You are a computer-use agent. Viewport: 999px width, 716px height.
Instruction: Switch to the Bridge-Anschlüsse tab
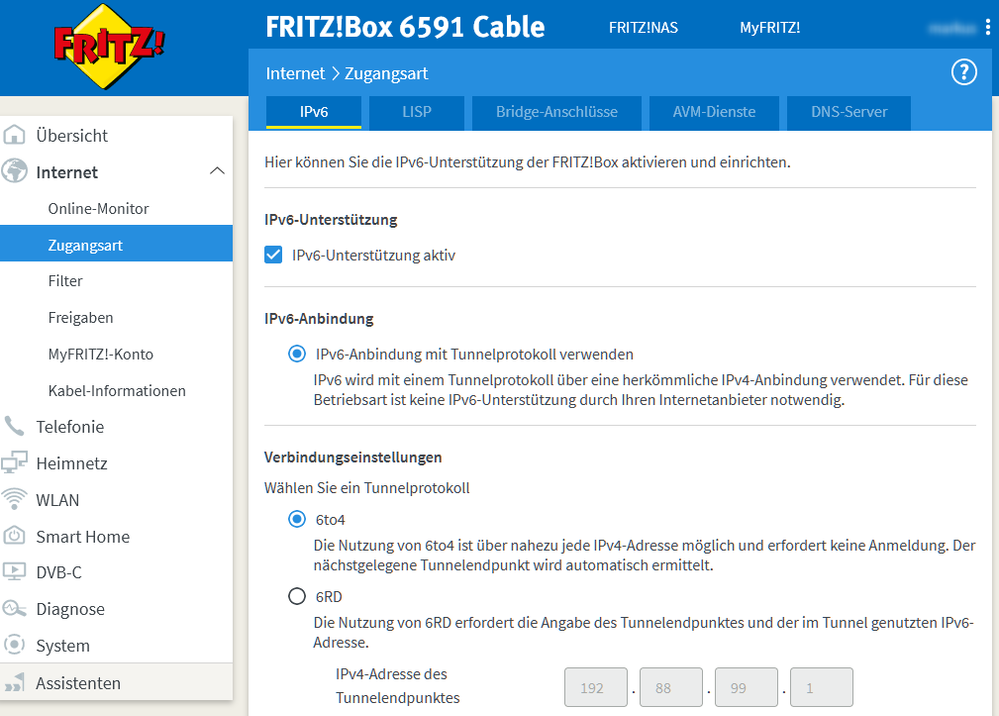point(557,112)
